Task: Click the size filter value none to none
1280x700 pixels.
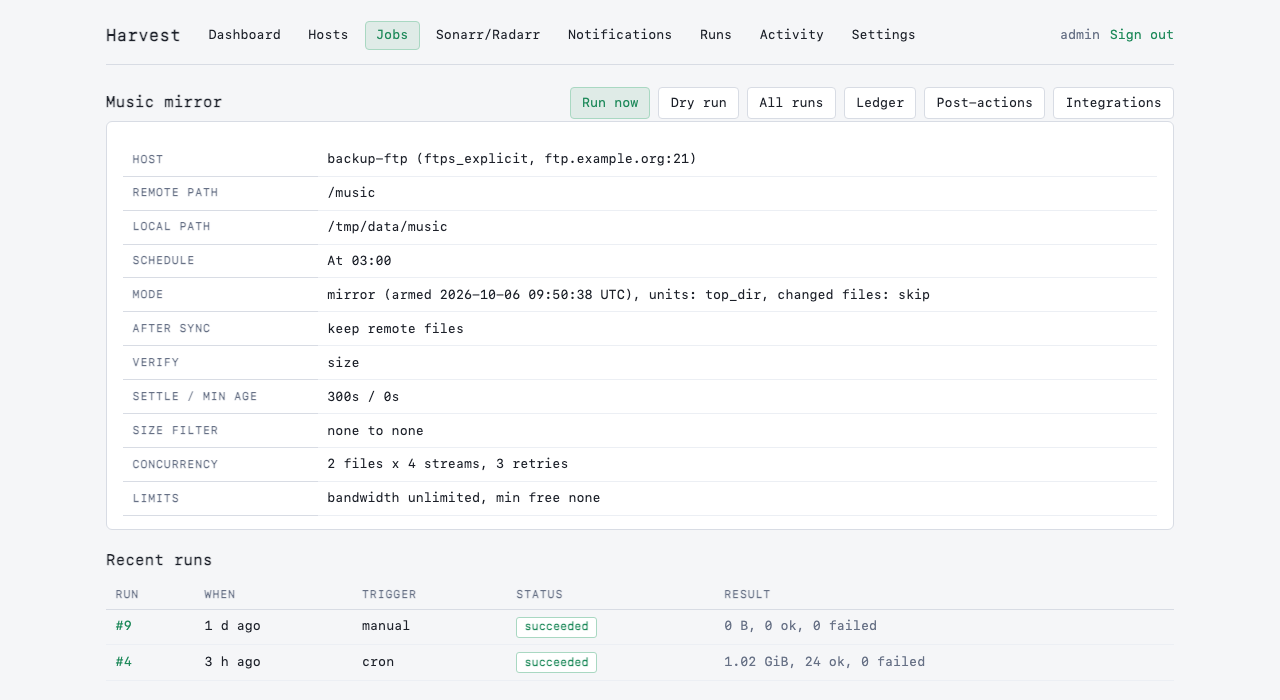Action: click(375, 431)
